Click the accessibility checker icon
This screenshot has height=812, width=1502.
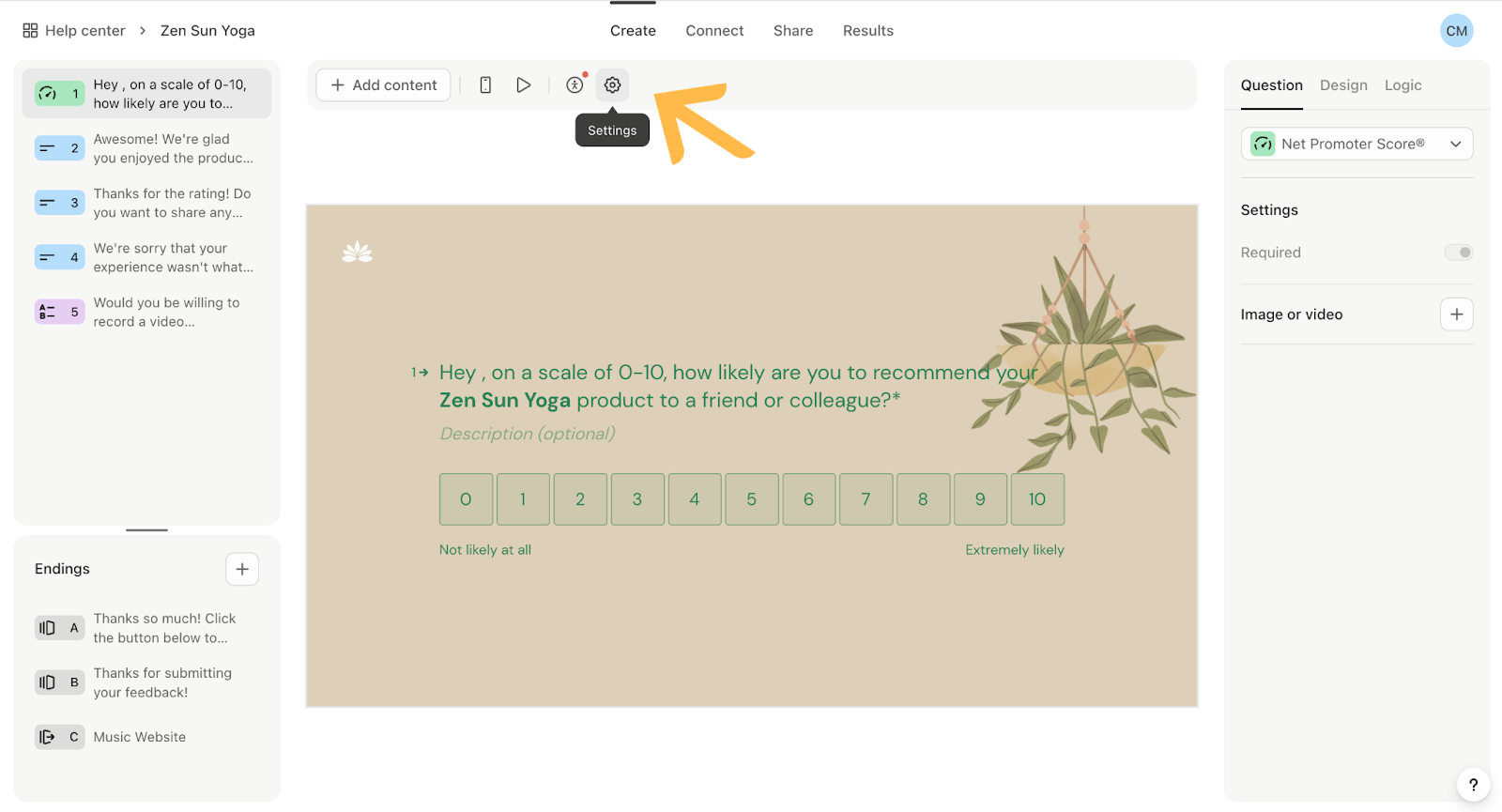pos(575,85)
